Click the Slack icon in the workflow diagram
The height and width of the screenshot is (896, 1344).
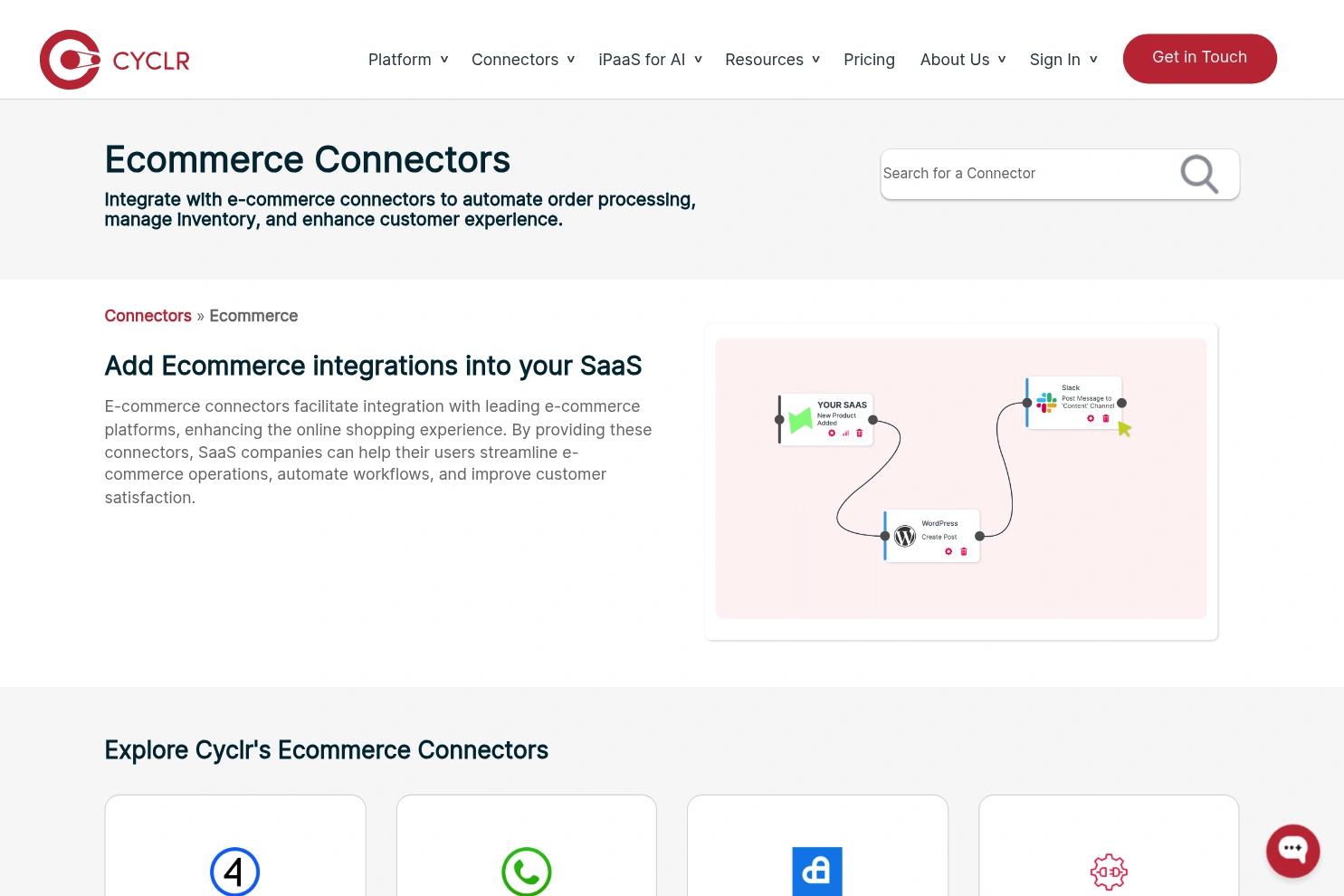pyautogui.click(x=1047, y=403)
